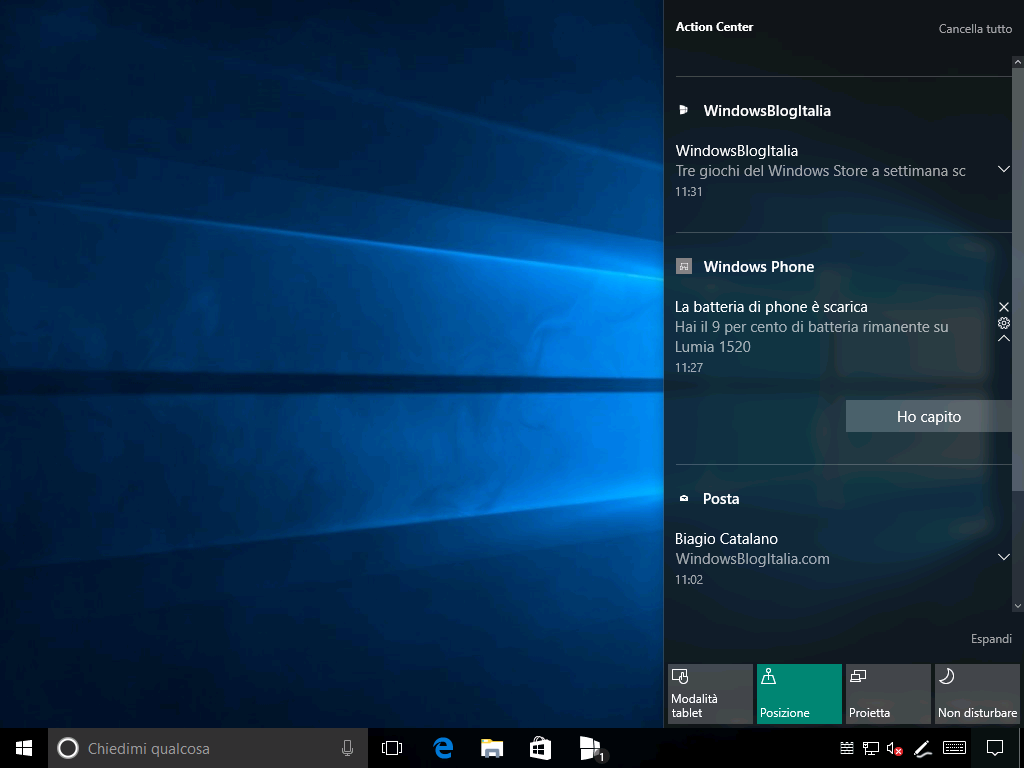Click the WindowsBlogItalia group title

click(767, 110)
